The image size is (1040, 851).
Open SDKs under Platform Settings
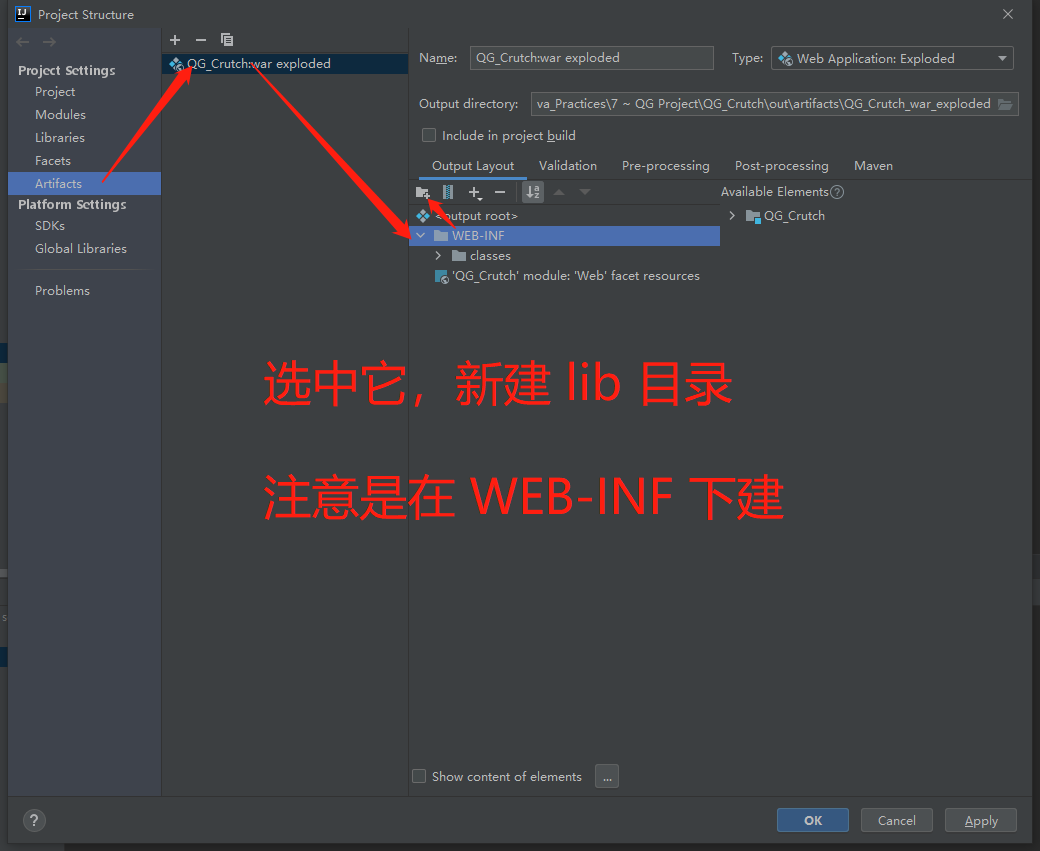point(50,226)
